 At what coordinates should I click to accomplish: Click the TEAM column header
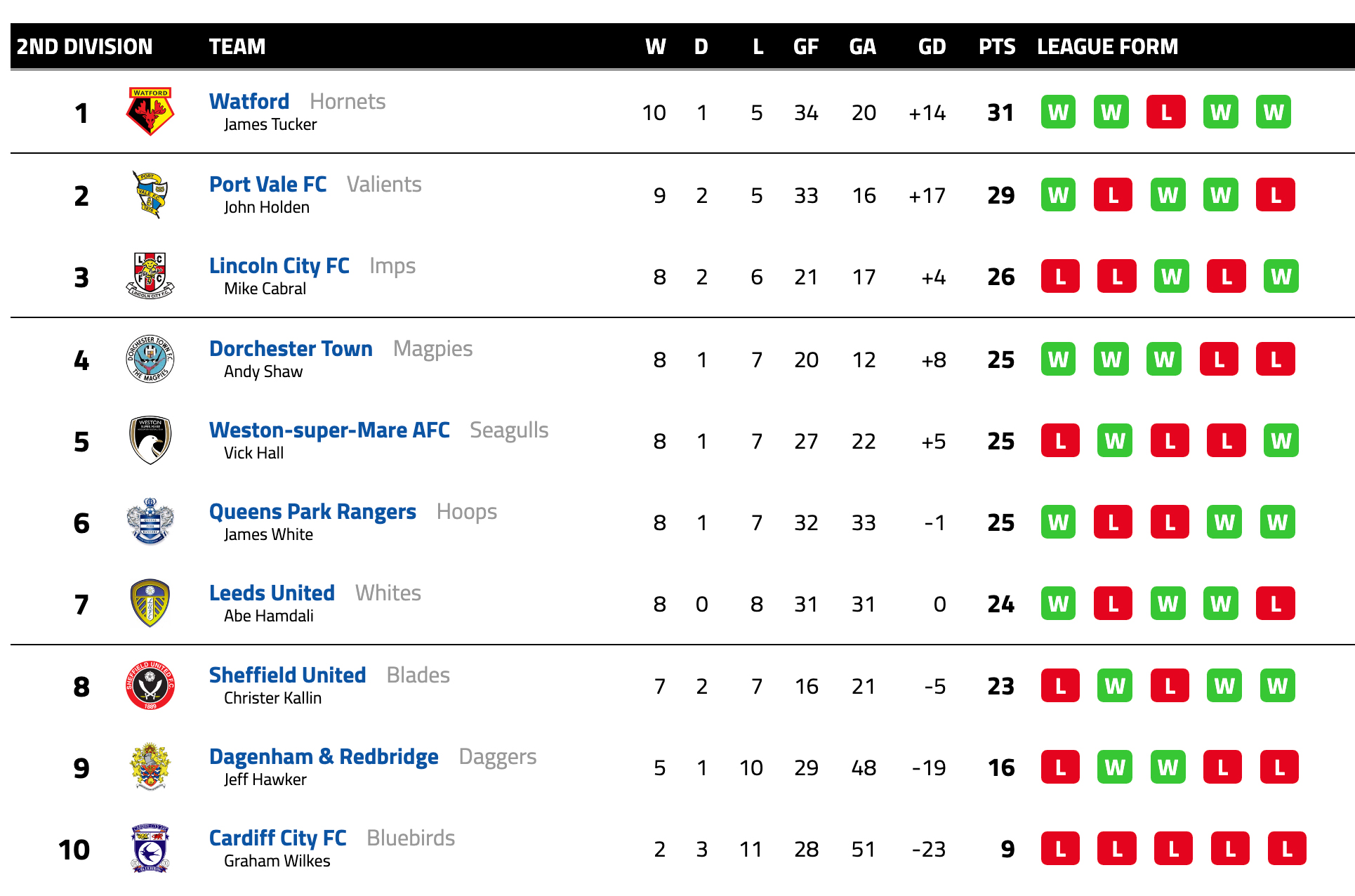pyautogui.click(x=237, y=46)
